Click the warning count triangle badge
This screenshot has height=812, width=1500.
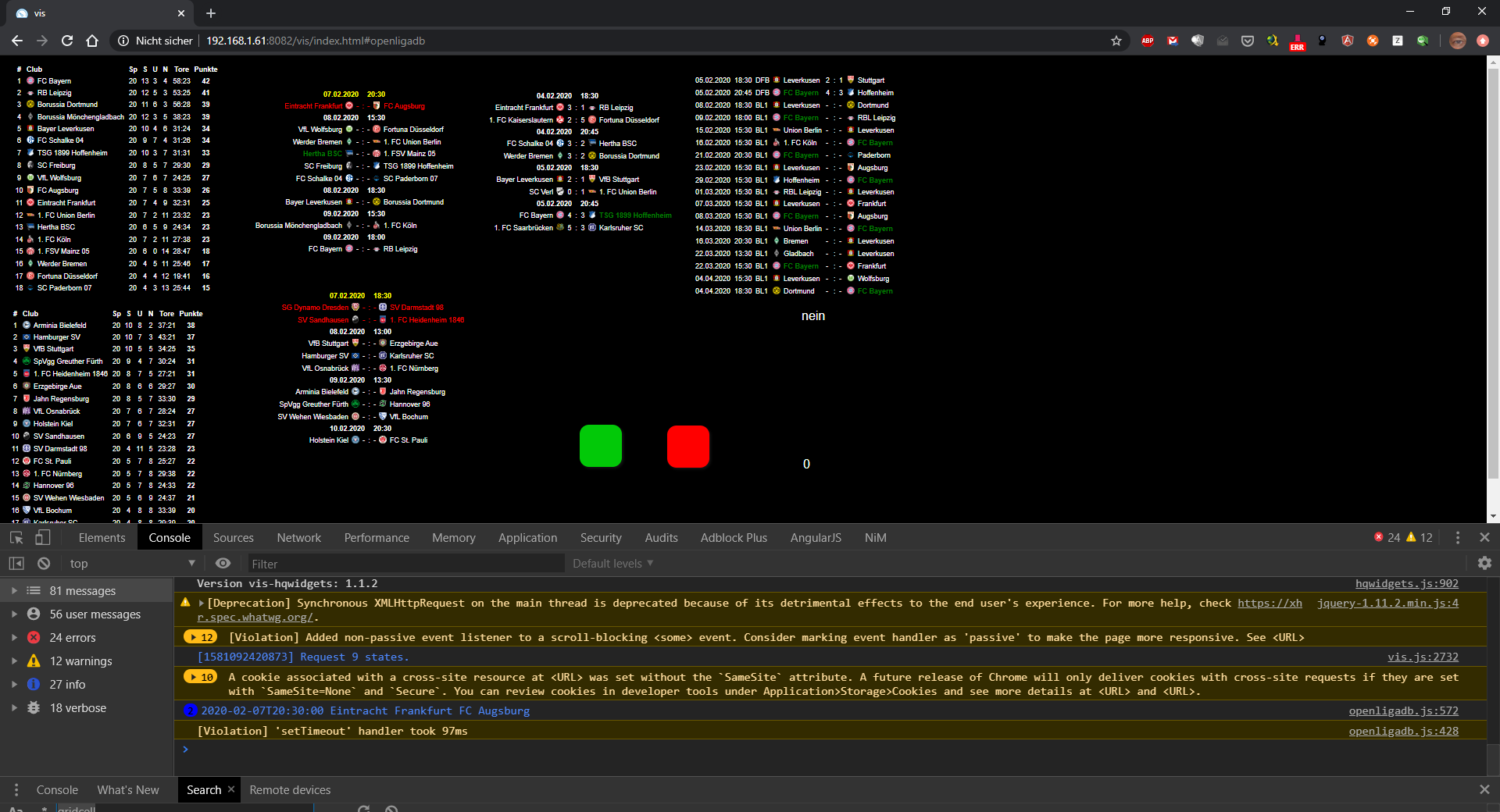pyautogui.click(x=1419, y=537)
